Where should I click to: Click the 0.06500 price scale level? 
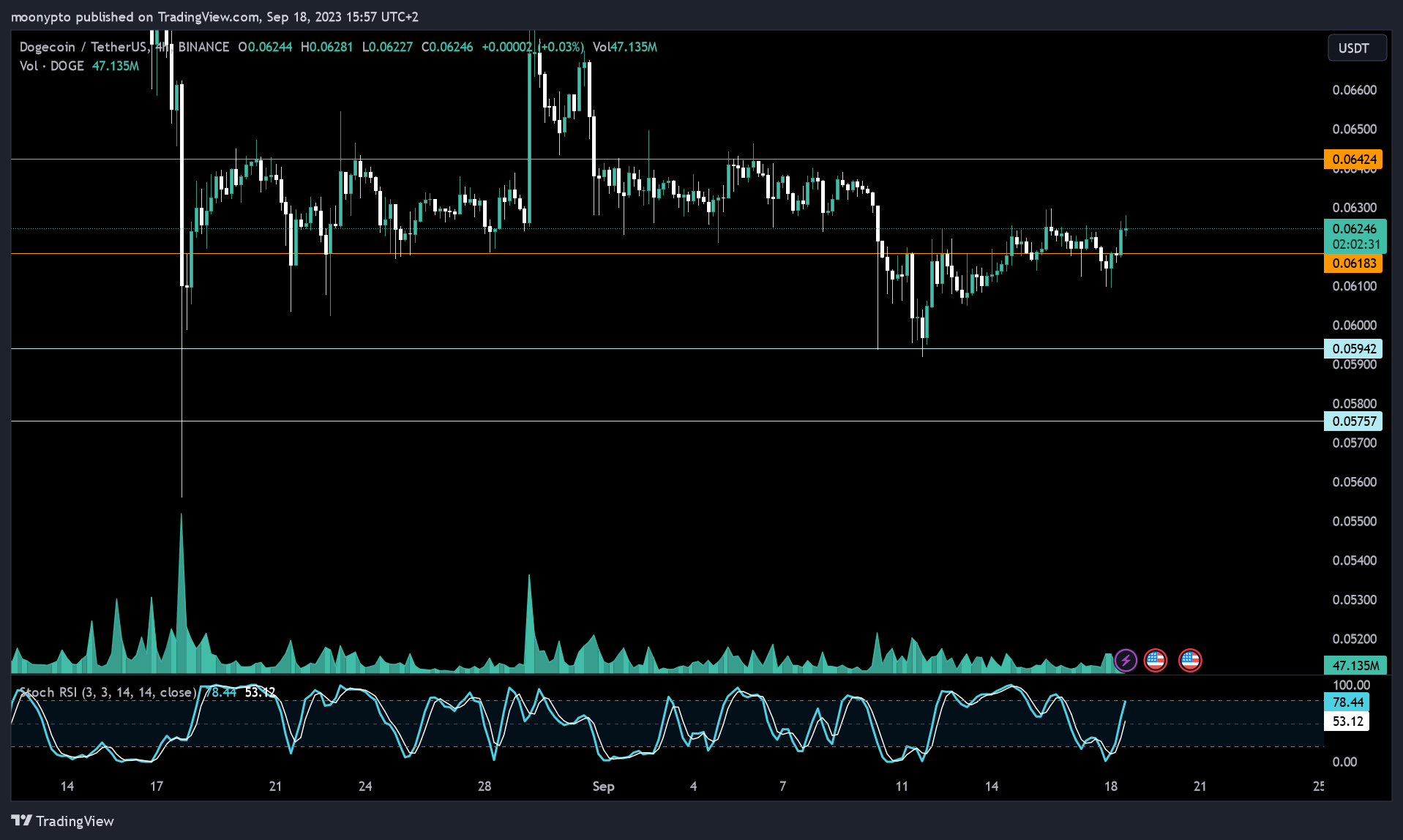1354,130
